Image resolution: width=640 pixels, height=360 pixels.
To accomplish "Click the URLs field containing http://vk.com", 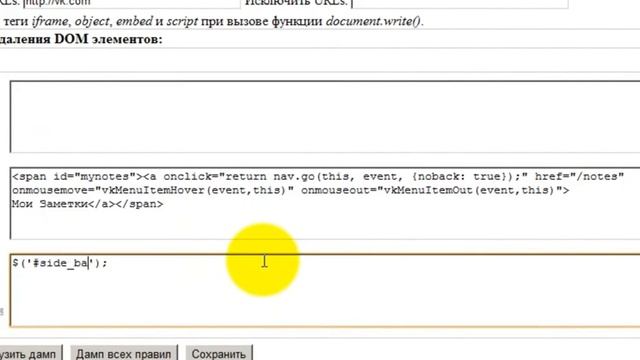I will tap(131, 3).
